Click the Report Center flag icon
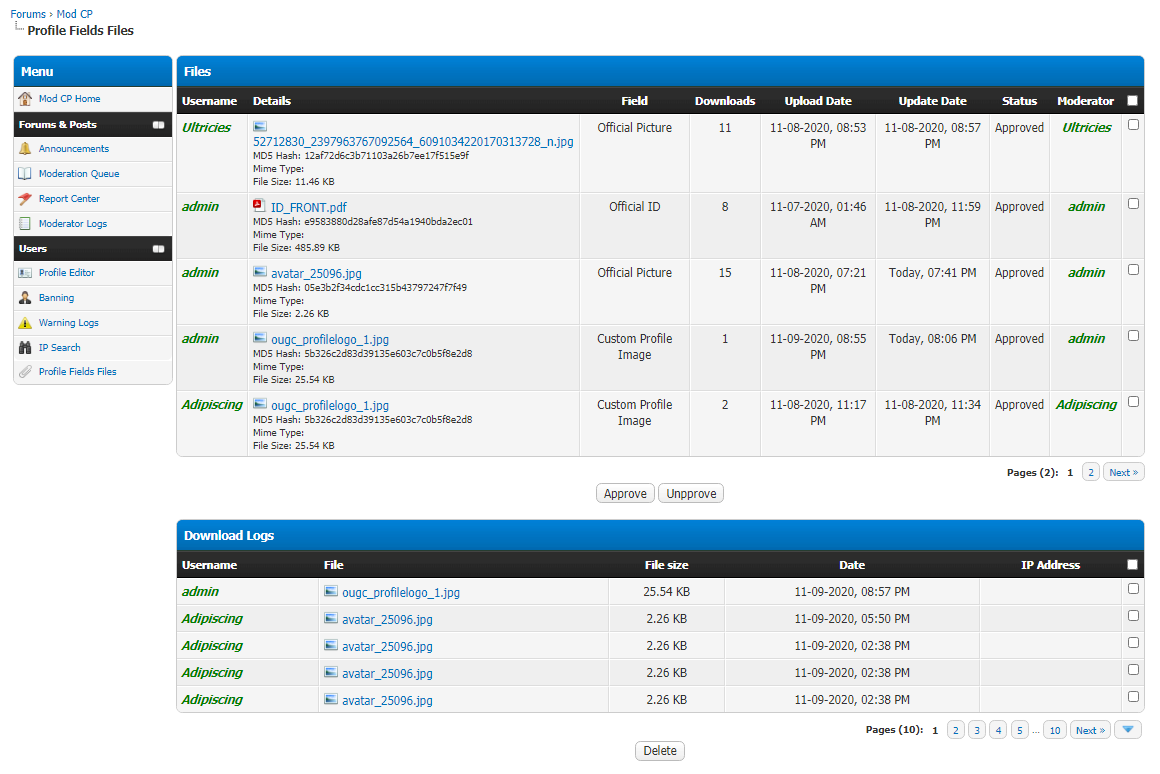This screenshot has width=1160, height=774. pyautogui.click(x=25, y=199)
